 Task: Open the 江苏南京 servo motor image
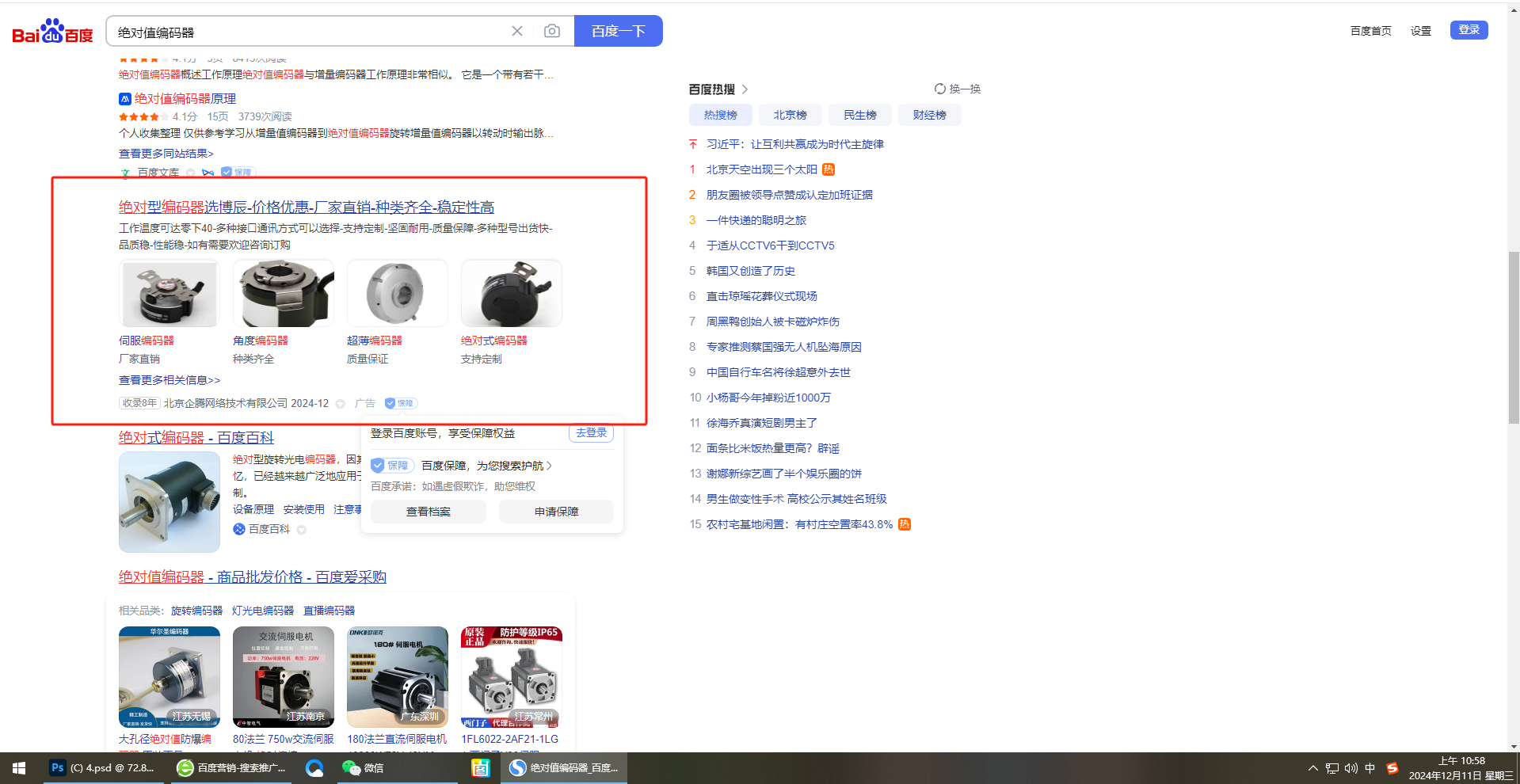tap(284, 677)
